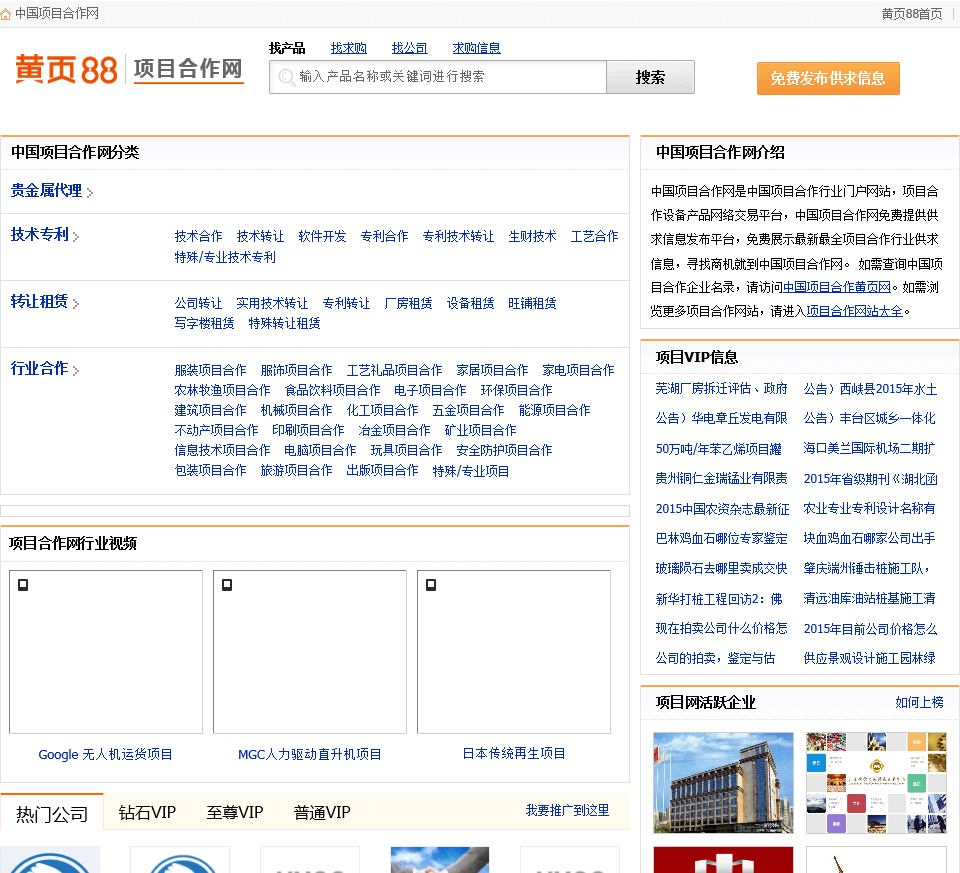Open the 如何上榜 link
This screenshot has width=960, height=873.
pos(919,702)
